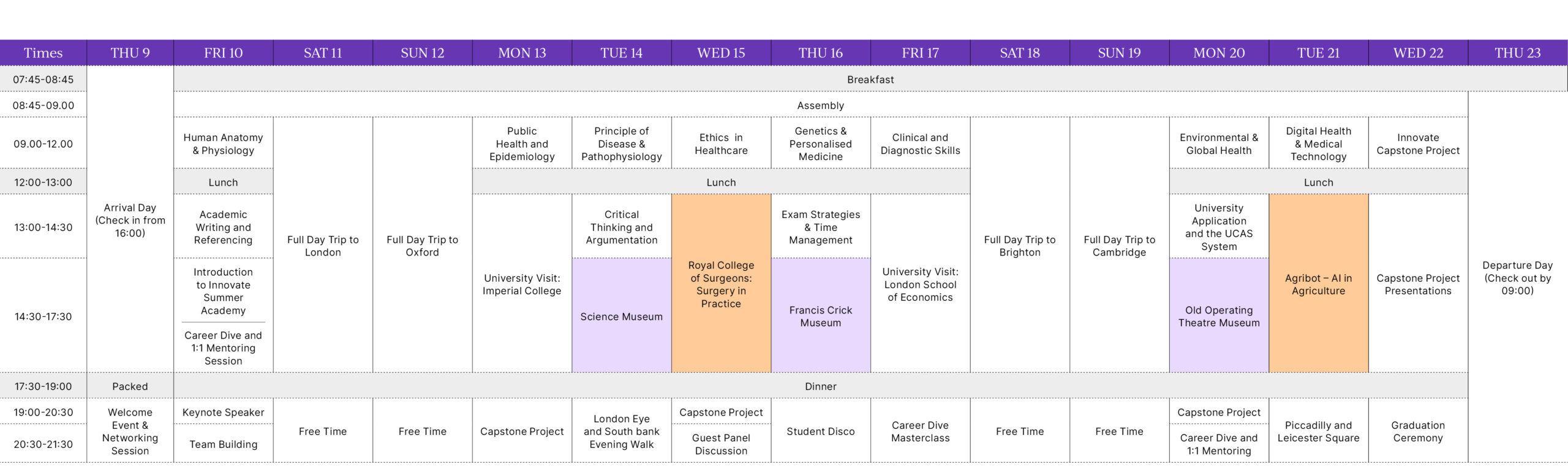Screen dimensions: 1568x470
Task: Click the Departure Day cell
Action: (x=1517, y=278)
